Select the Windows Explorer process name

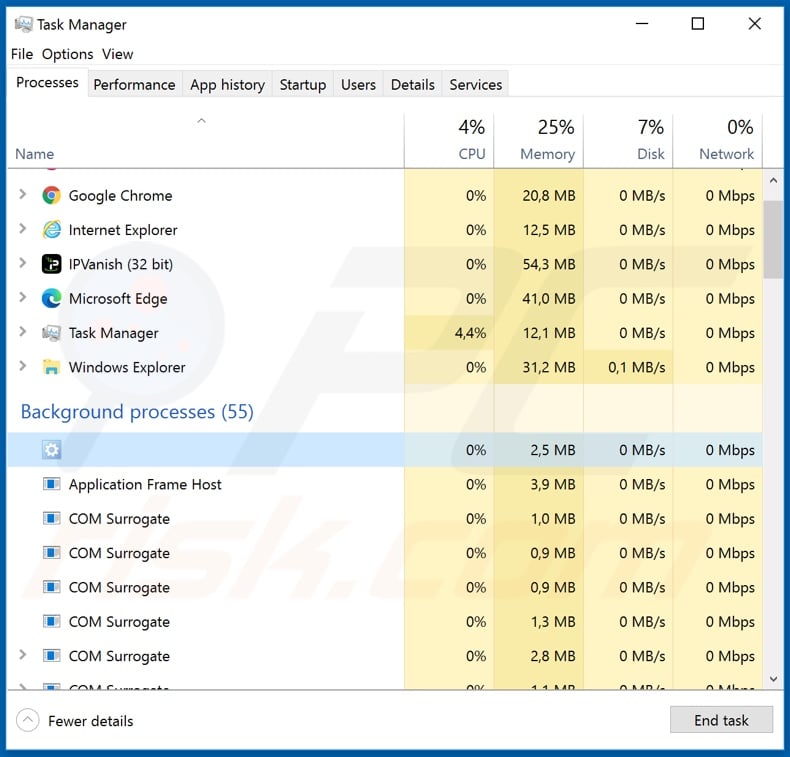(127, 367)
